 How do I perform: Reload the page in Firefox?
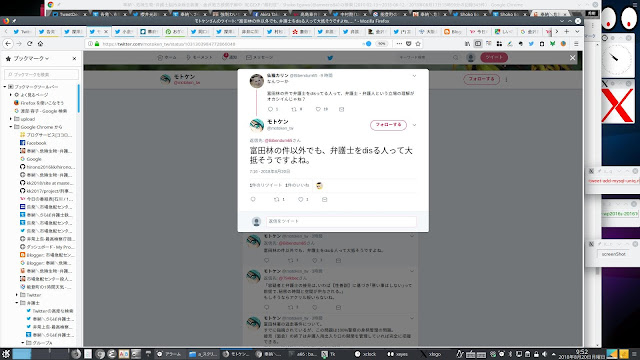[29, 44]
